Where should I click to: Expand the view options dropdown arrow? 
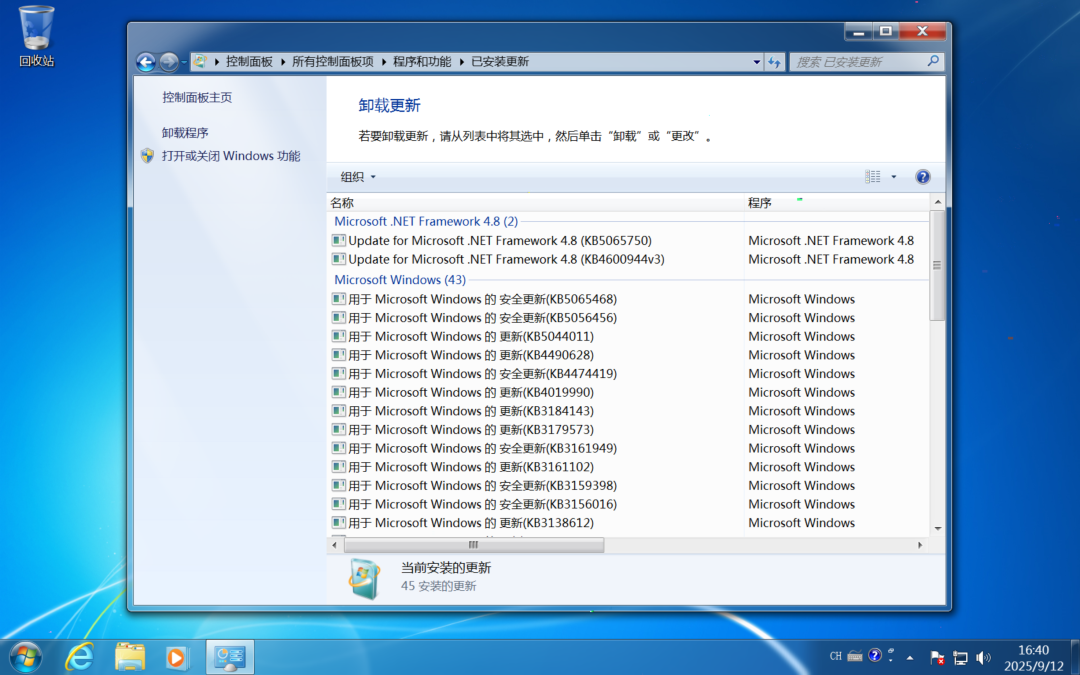click(894, 177)
